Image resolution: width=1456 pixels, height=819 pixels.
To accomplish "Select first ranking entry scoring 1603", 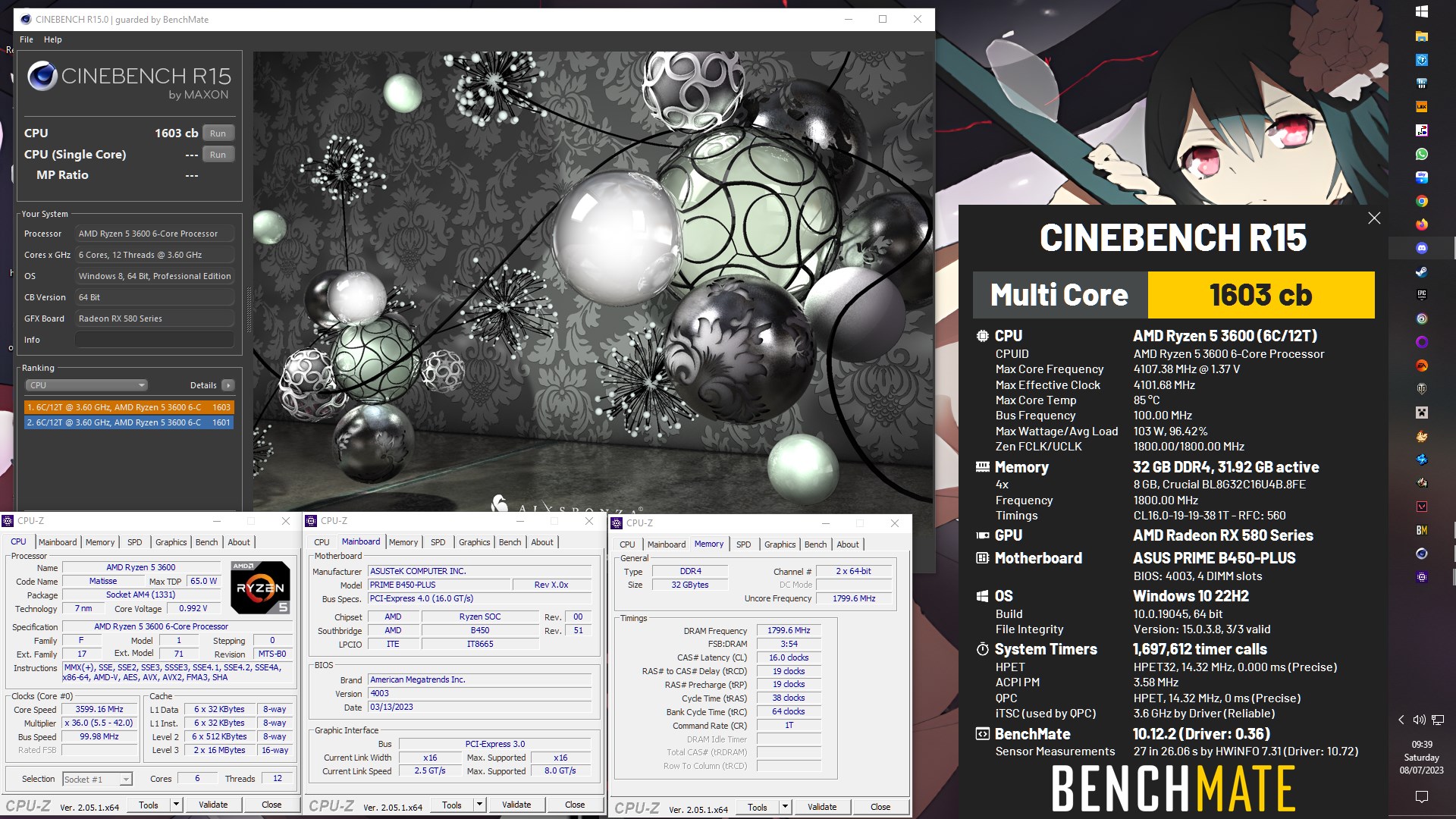I will [x=129, y=407].
